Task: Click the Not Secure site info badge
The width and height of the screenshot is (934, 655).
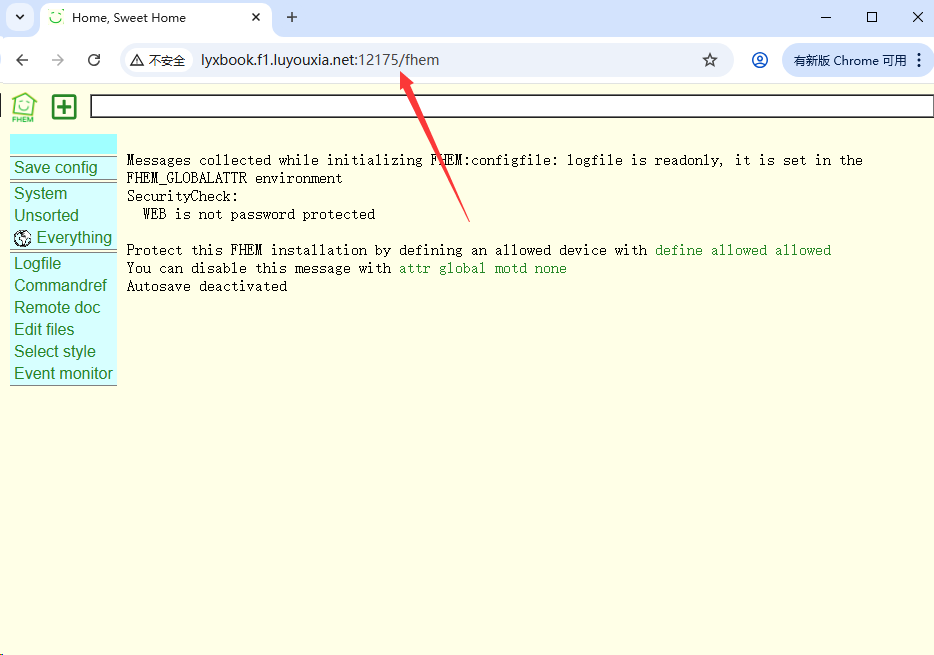Action: click(x=158, y=60)
